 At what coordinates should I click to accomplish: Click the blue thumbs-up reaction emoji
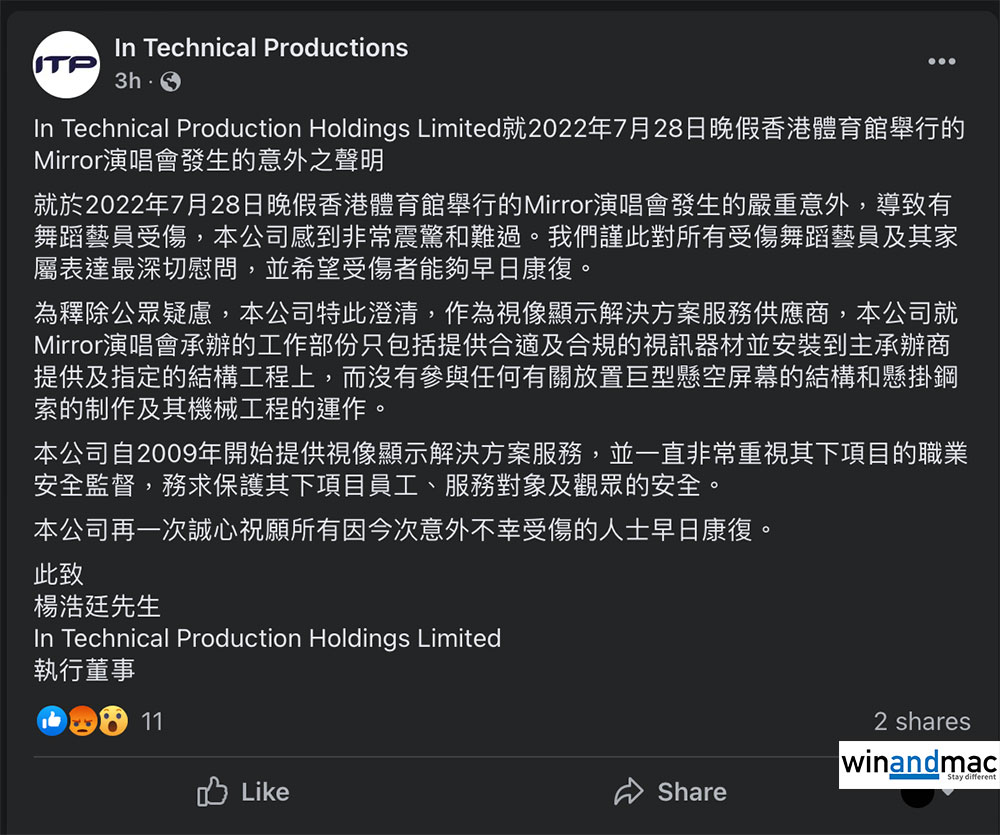(51, 720)
